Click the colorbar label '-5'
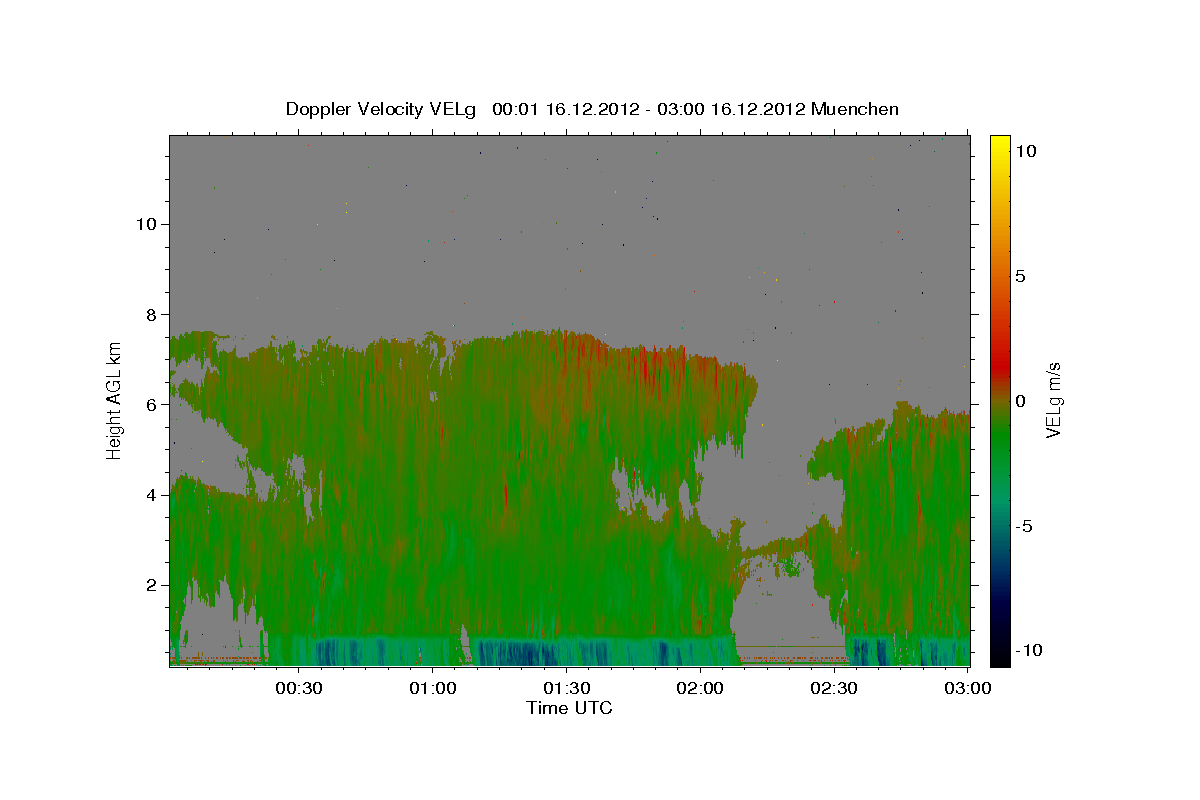 [1026, 526]
